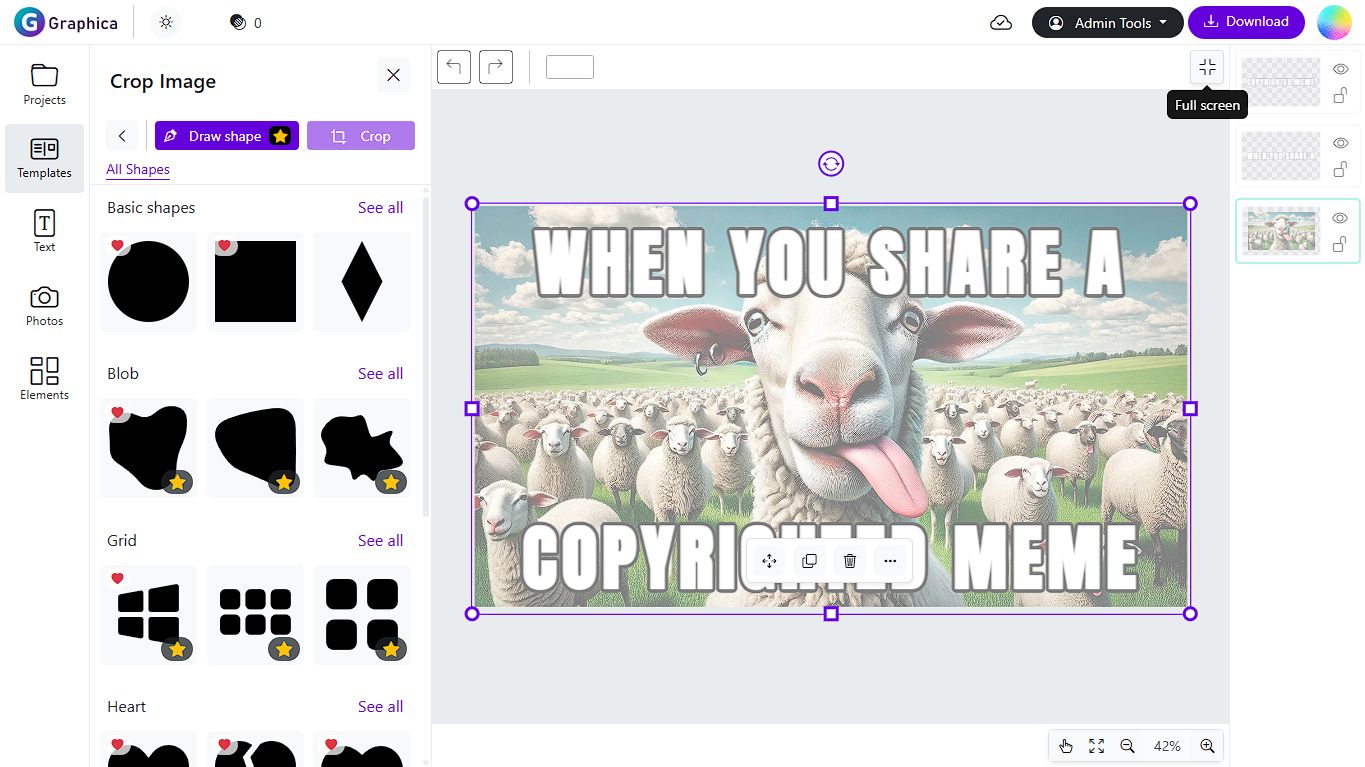Exit full screen mode
The height and width of the screenshot is (767, 1365).
pyautogui.click(x=1207, y=67)
